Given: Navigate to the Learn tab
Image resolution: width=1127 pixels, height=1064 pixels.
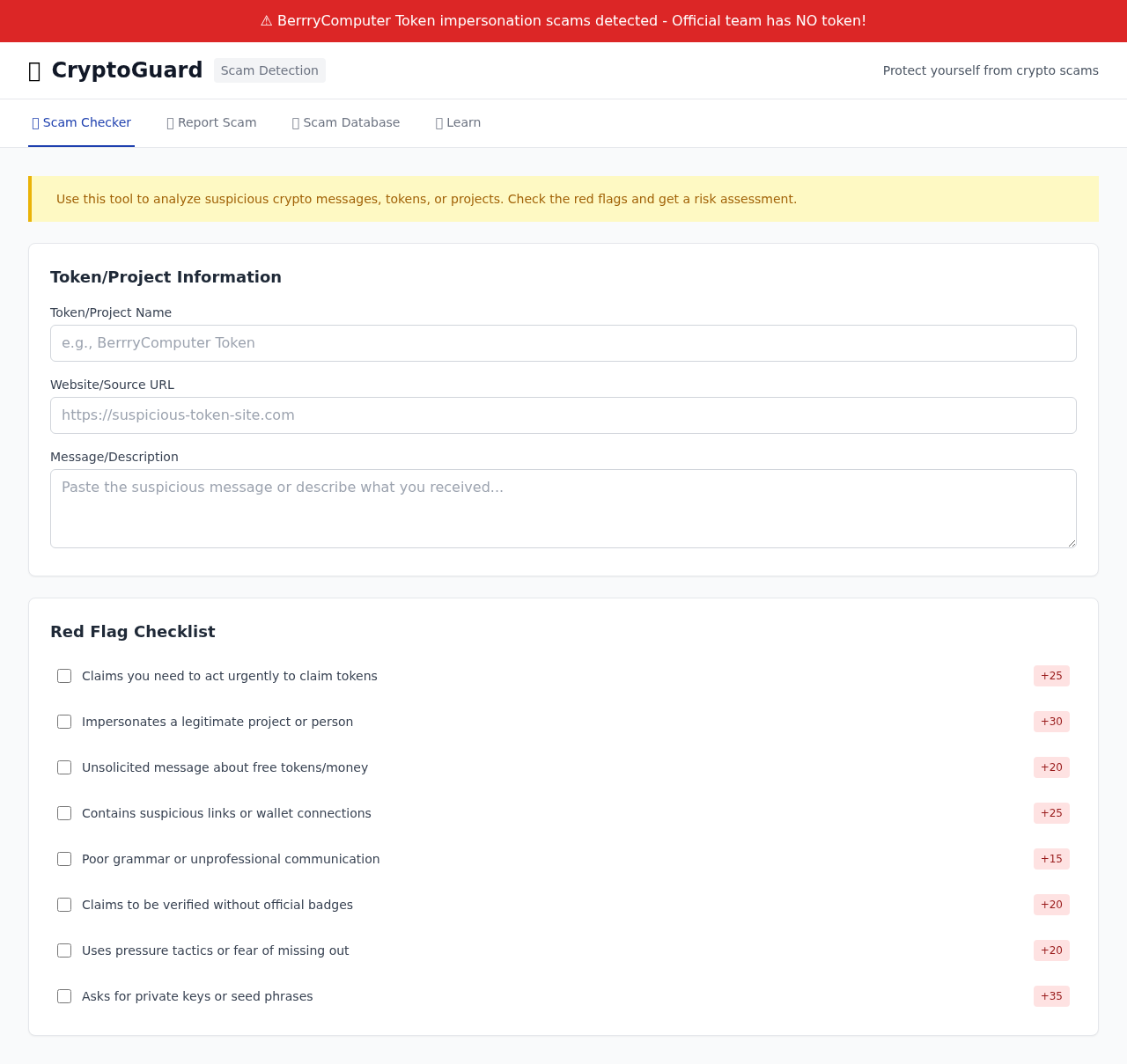Looking at the screenshot, I should (x=458, y=122).
